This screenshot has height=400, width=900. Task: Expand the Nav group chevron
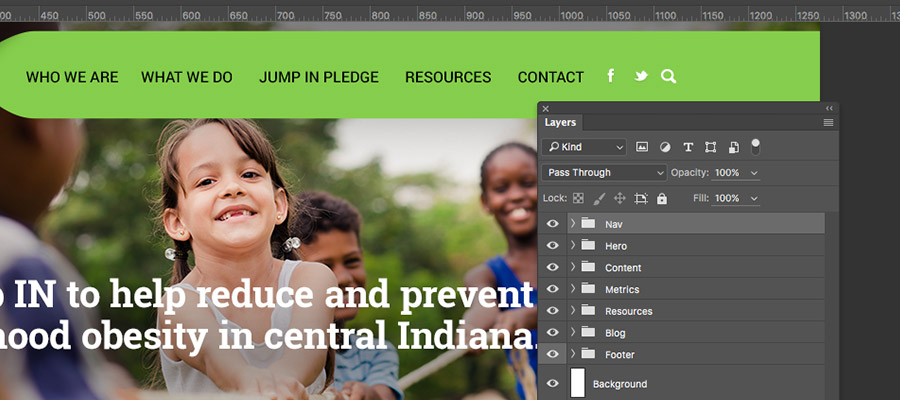[x=572, y=223]
